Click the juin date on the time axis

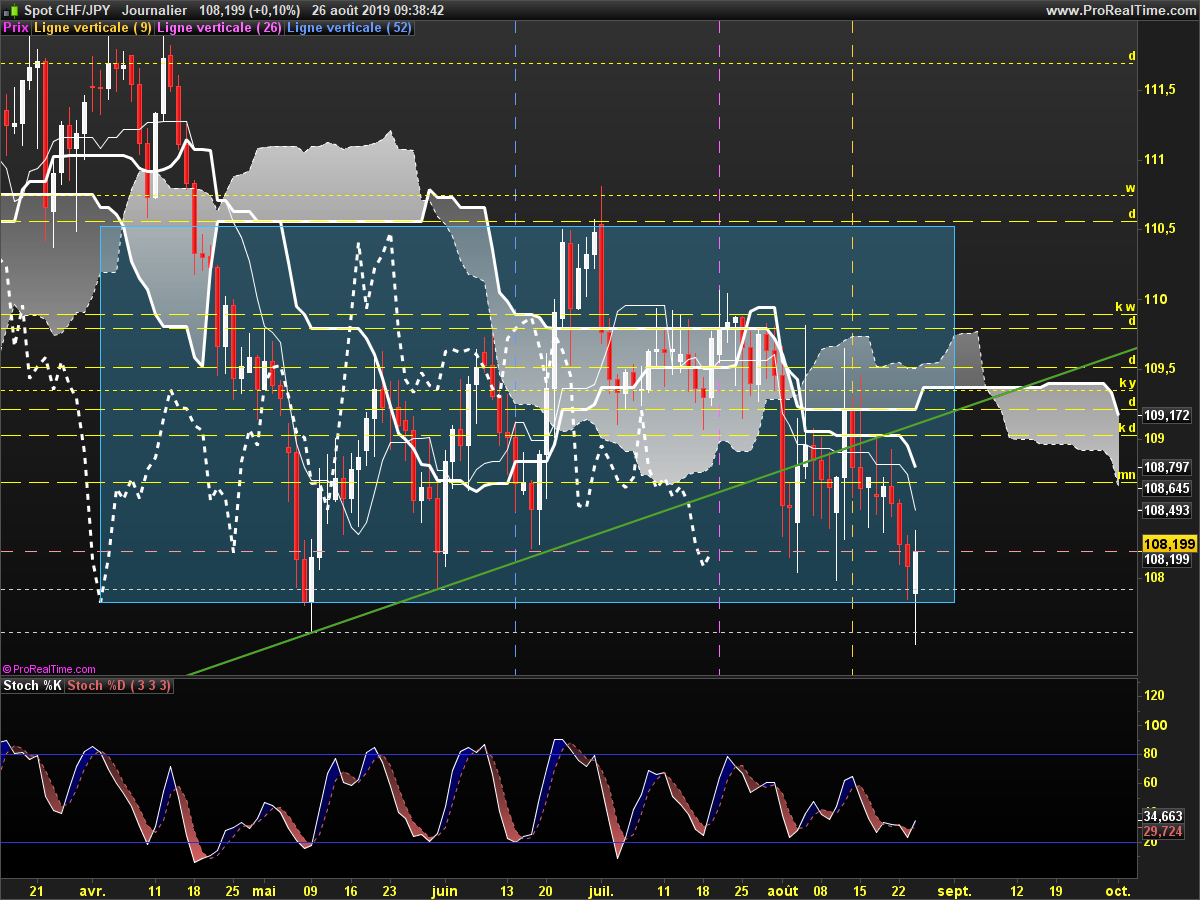coord(443,890)
